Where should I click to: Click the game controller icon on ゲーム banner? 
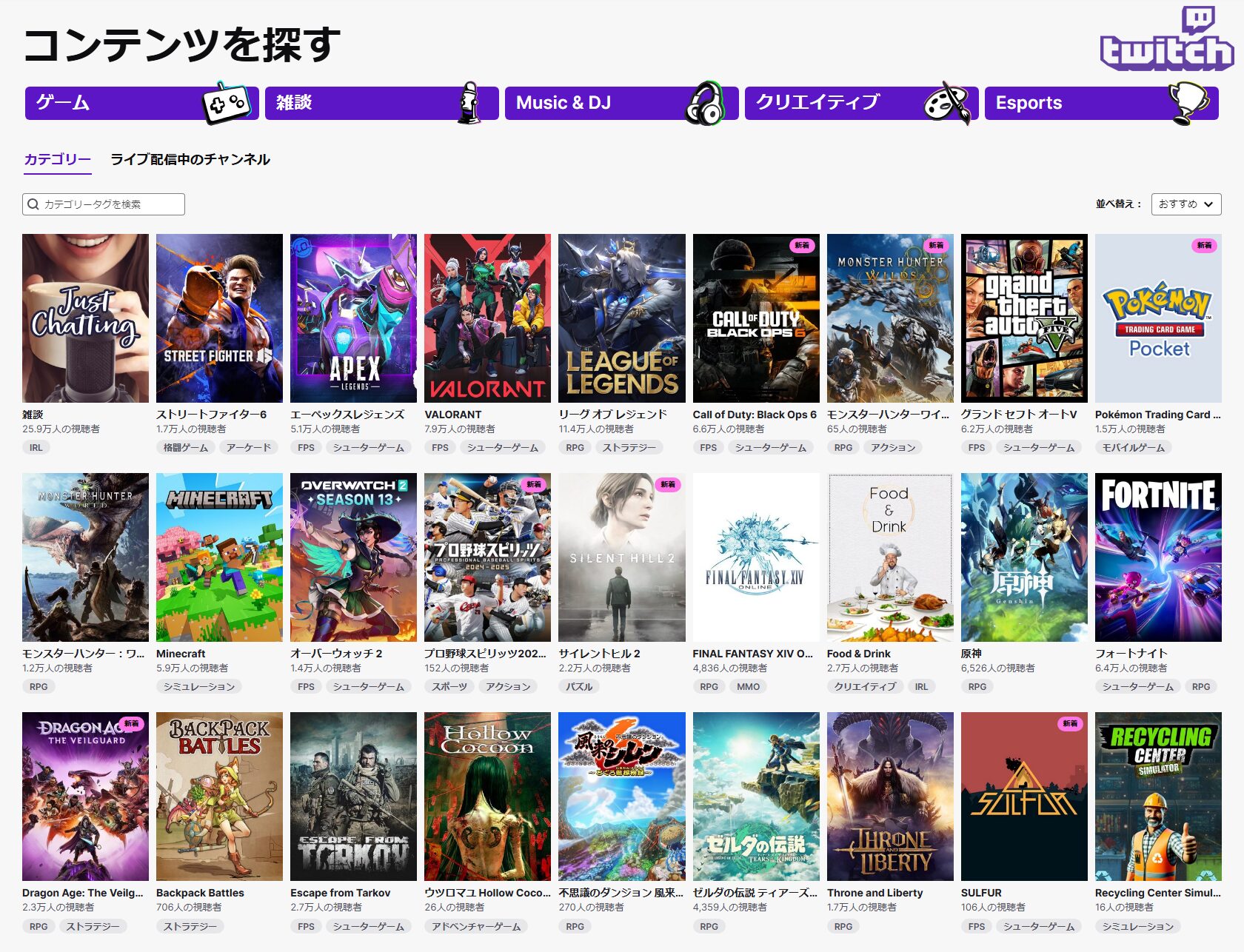coord(226,103)
